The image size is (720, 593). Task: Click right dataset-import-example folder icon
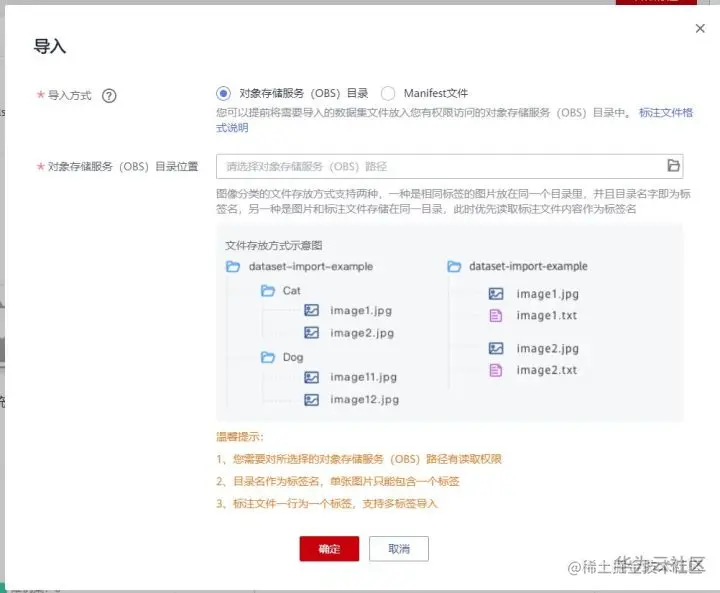tap(454, 266)
